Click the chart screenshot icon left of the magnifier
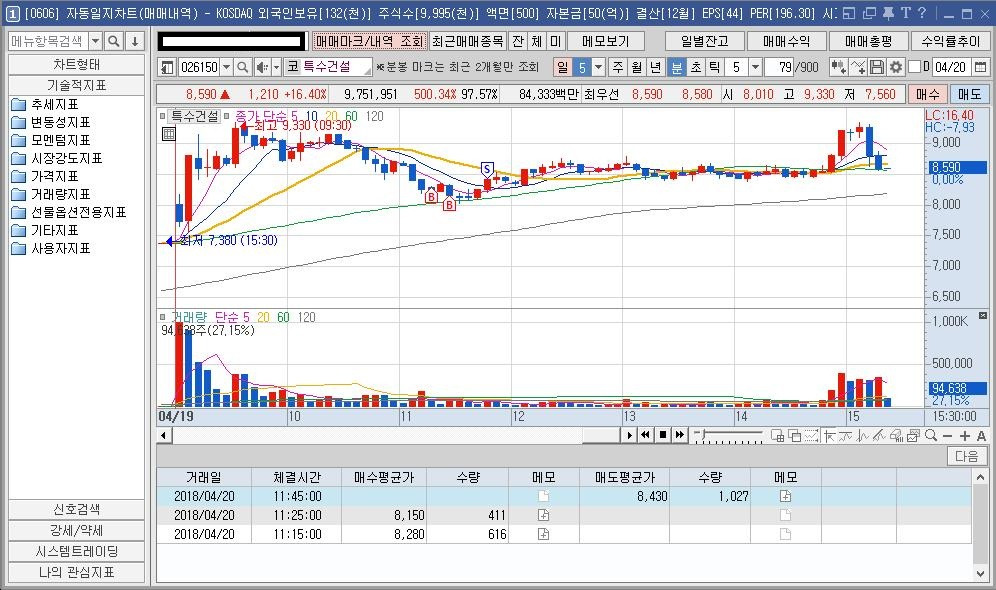 (x=913, y=436)
